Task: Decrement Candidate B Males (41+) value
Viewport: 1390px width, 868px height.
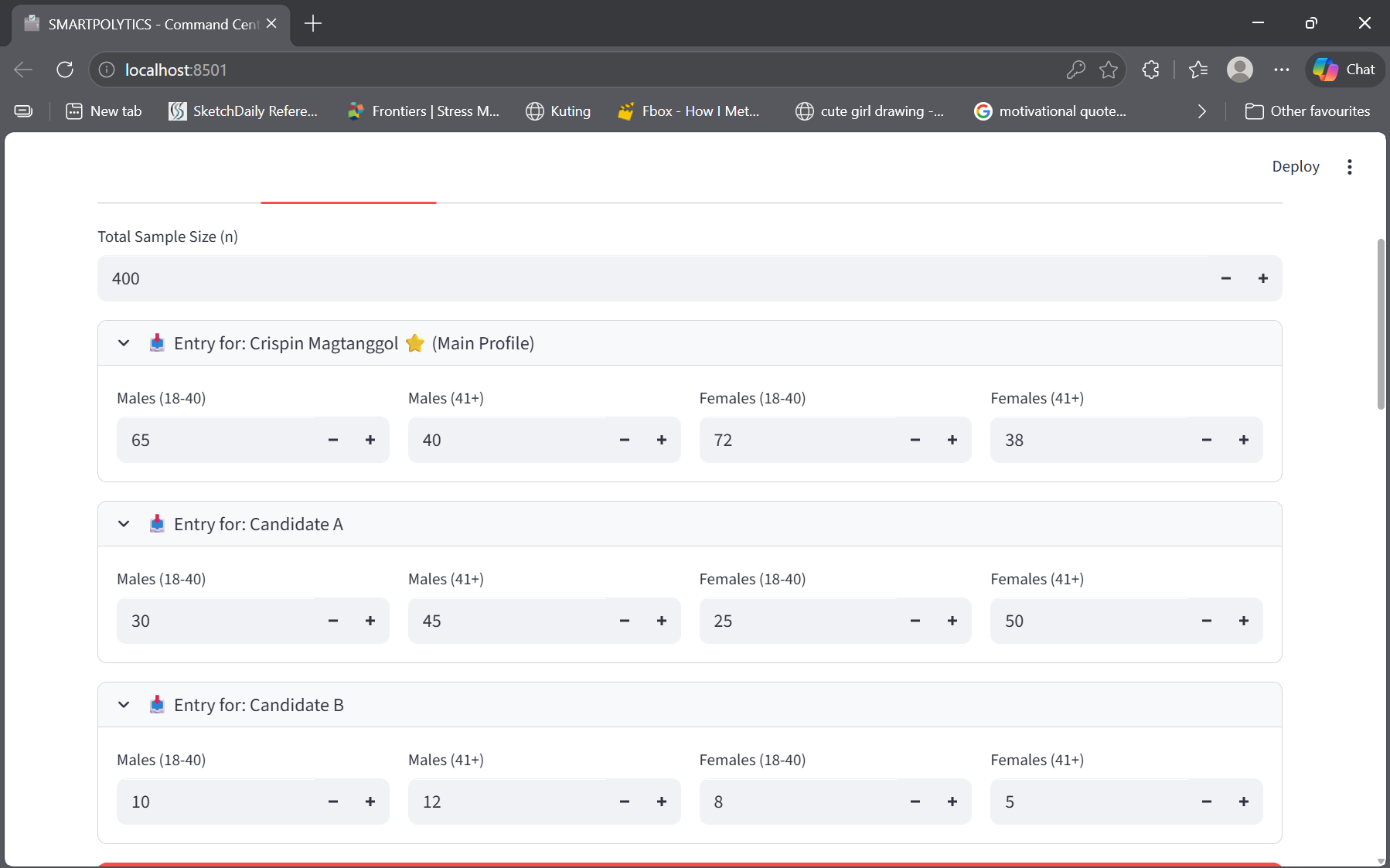Action: pyautogui.click(x=624, y=802)
